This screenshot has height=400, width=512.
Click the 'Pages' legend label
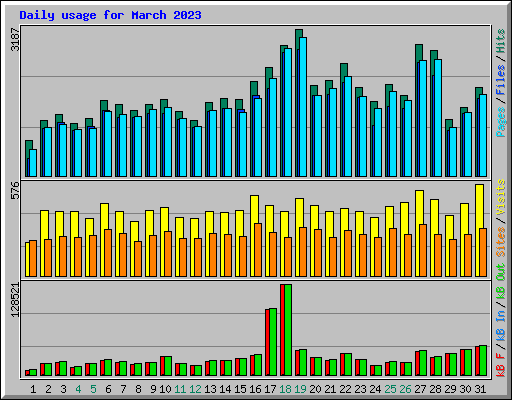pos(501,122)
